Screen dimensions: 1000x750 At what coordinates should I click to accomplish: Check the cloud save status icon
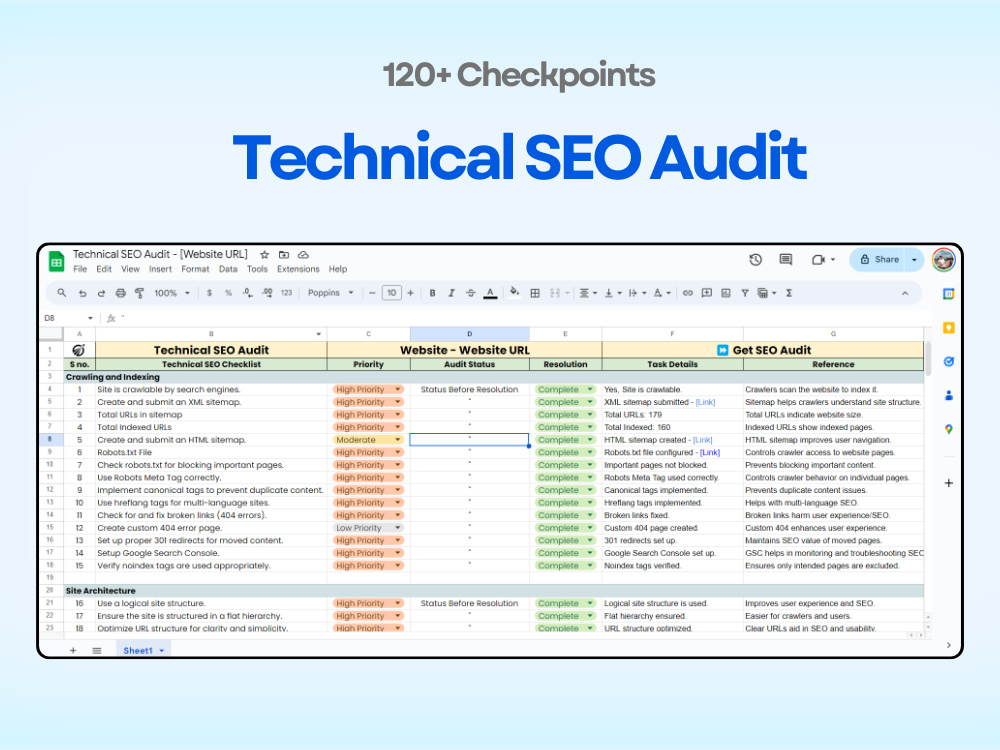point(304,254)
